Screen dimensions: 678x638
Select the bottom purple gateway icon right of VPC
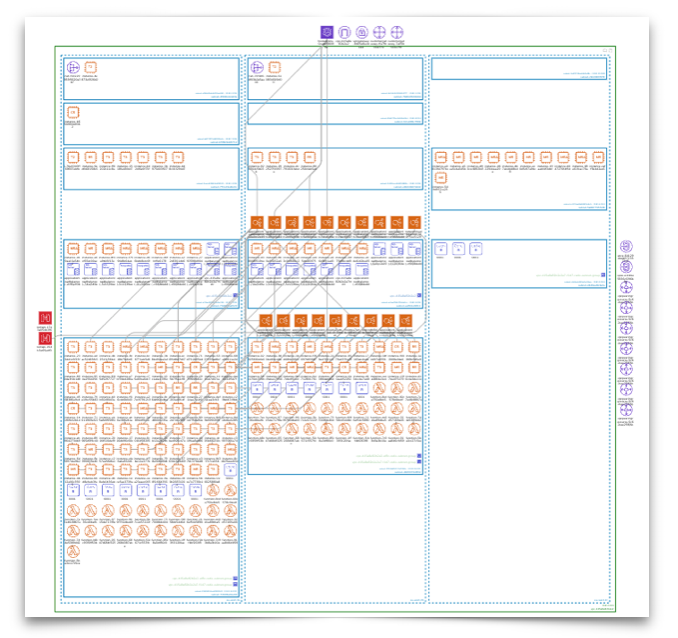626,410
